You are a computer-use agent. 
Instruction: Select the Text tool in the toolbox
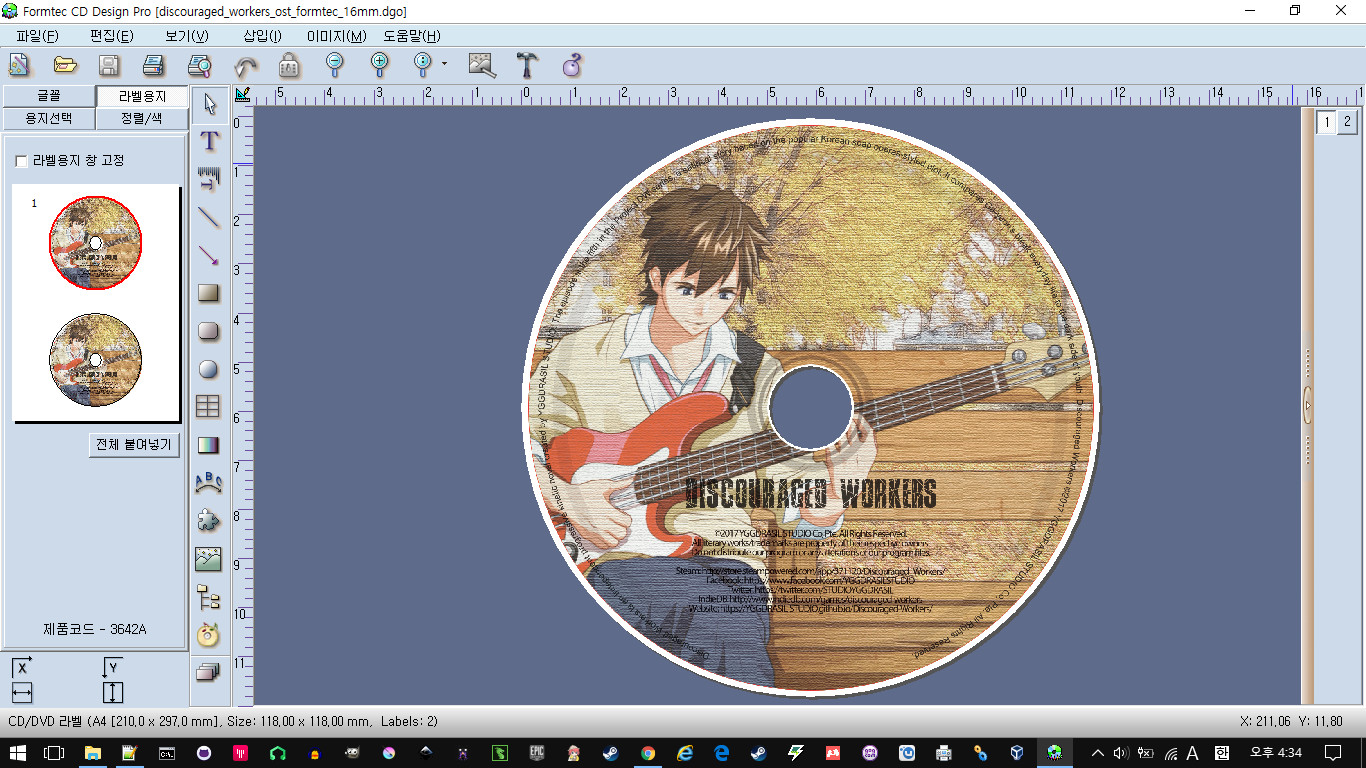pyautogui.click(x=209, y=141)
